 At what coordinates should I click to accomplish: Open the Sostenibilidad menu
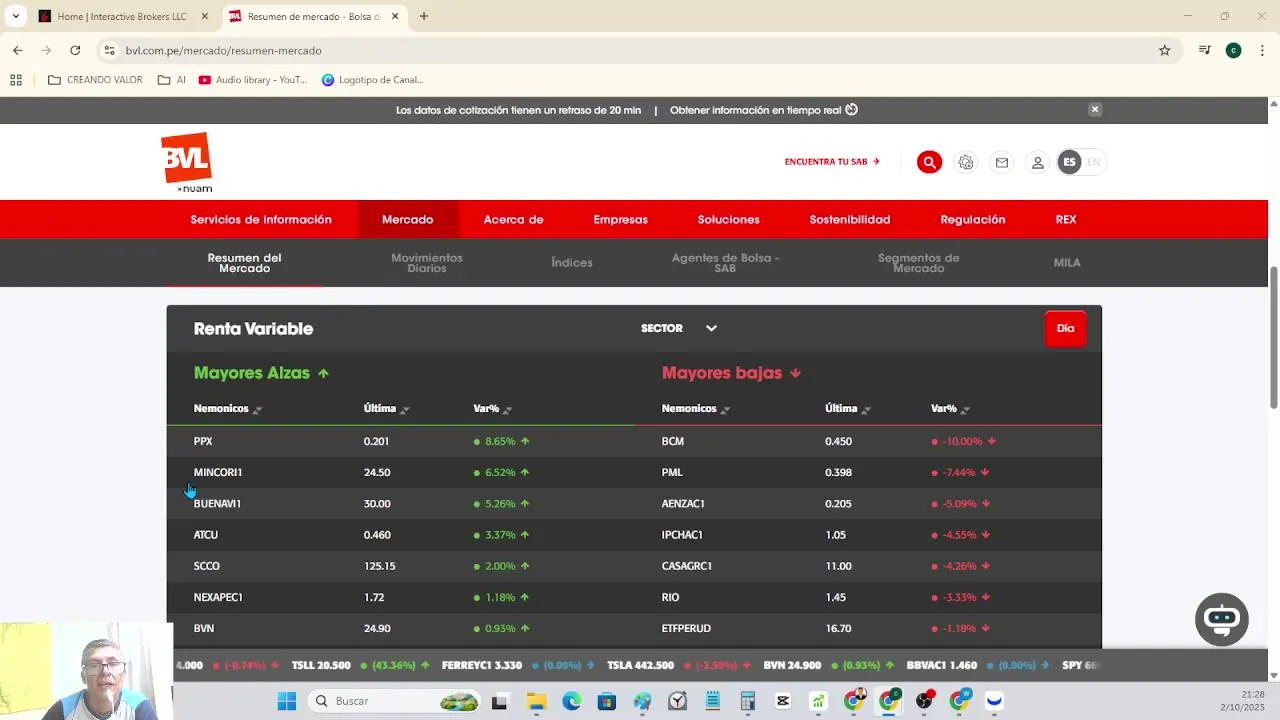coord(850,219)
